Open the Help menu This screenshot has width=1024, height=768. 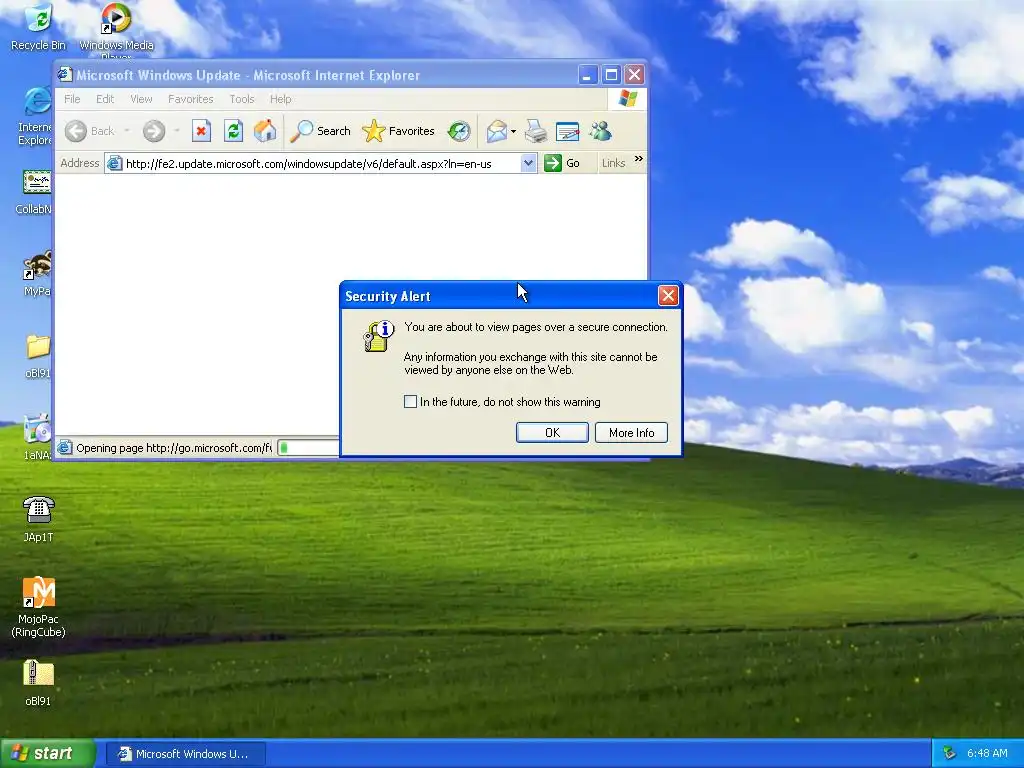(281, 99)
